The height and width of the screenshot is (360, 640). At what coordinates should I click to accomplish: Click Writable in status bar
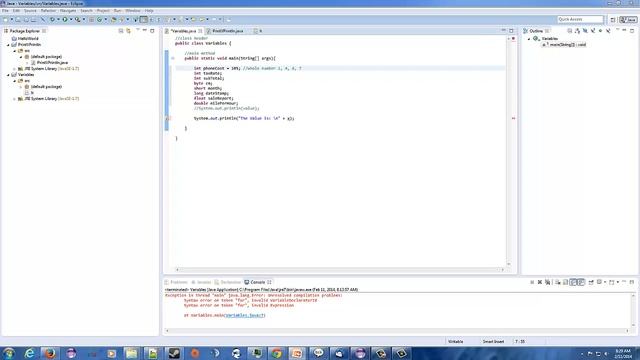[456, 342]
